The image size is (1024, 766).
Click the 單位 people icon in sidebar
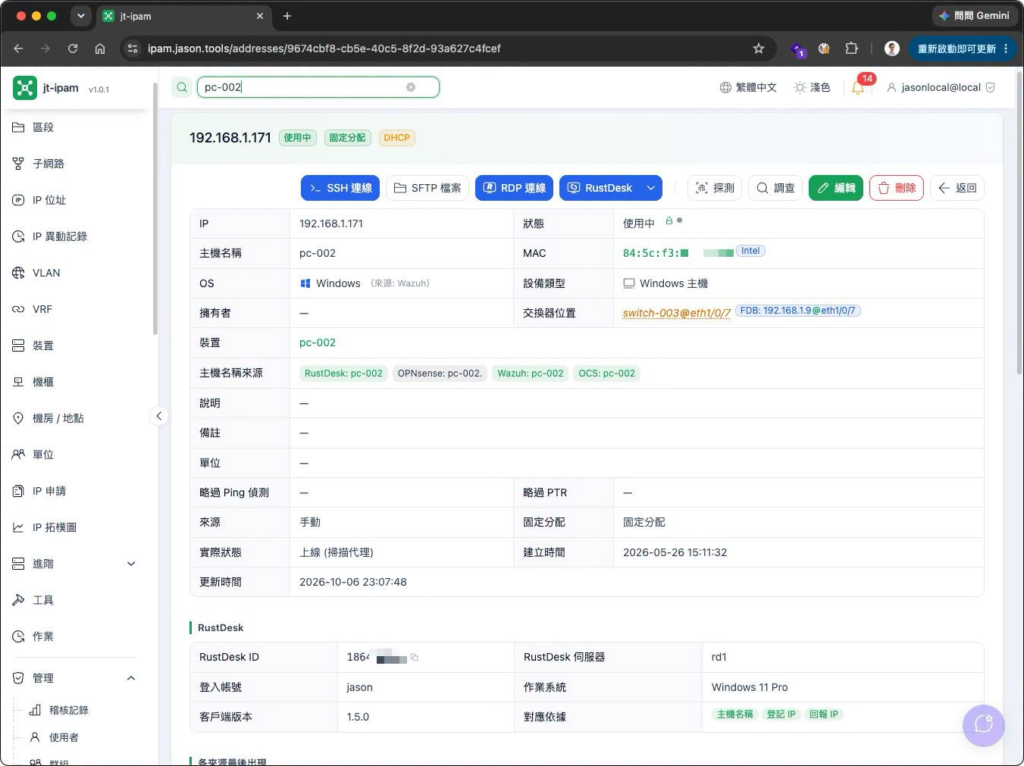18,455
